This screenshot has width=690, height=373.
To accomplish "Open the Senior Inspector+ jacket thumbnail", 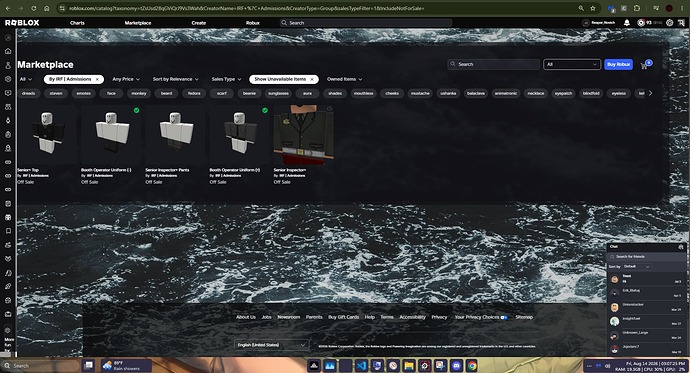I will click(304, 135).
